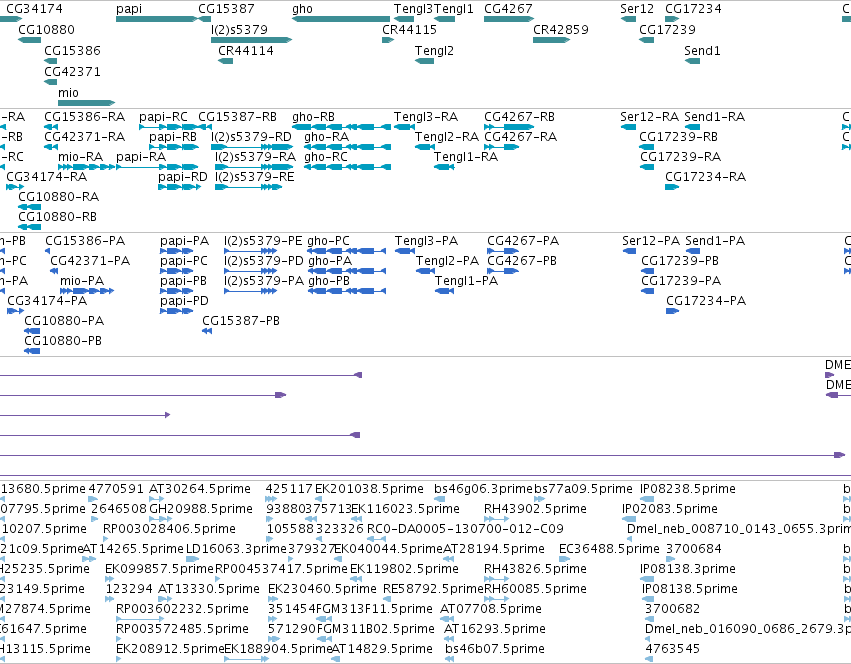
Task: Click the Ser12-PA protein label
Action: pyautogui.click(x=651, y=241)
